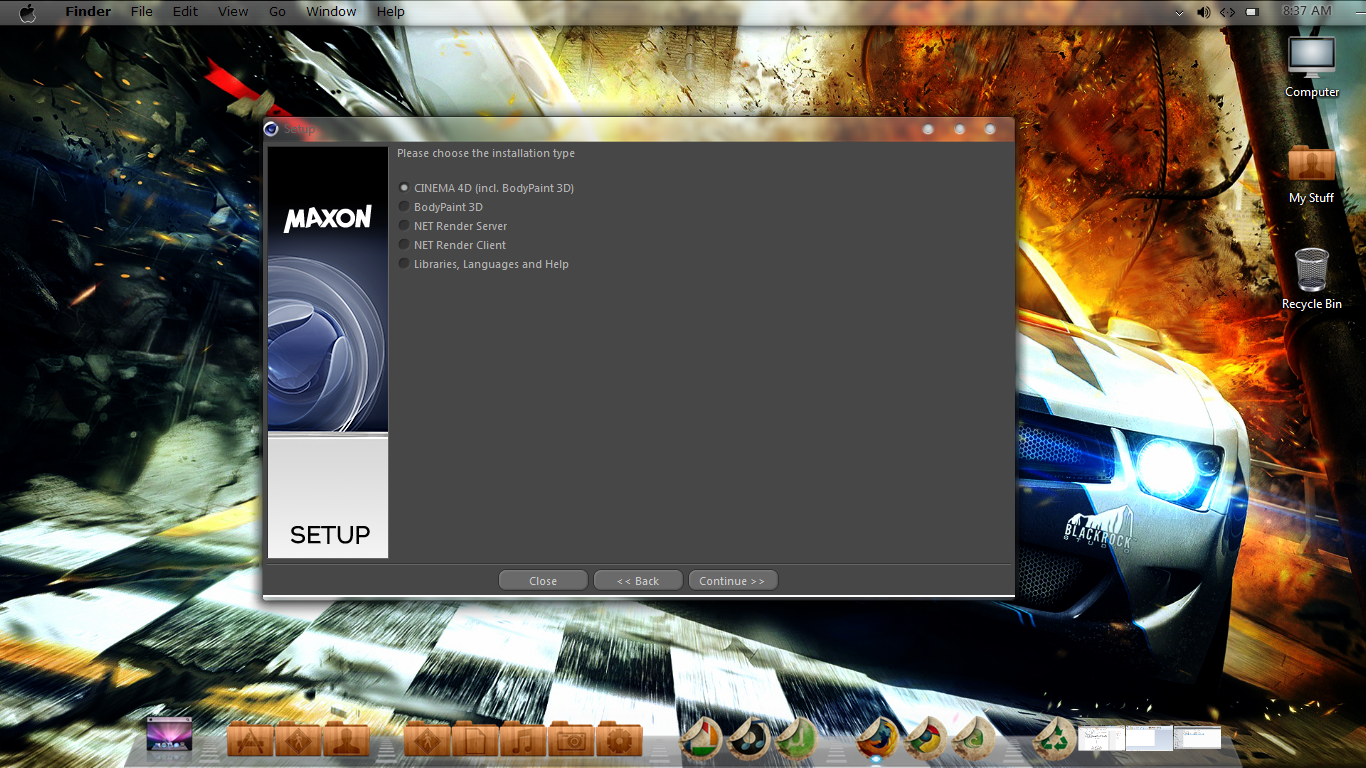This screenshot has width=1366, height=768.
Task: Click the desktop preview icon in dock
Action: (168, 735)
